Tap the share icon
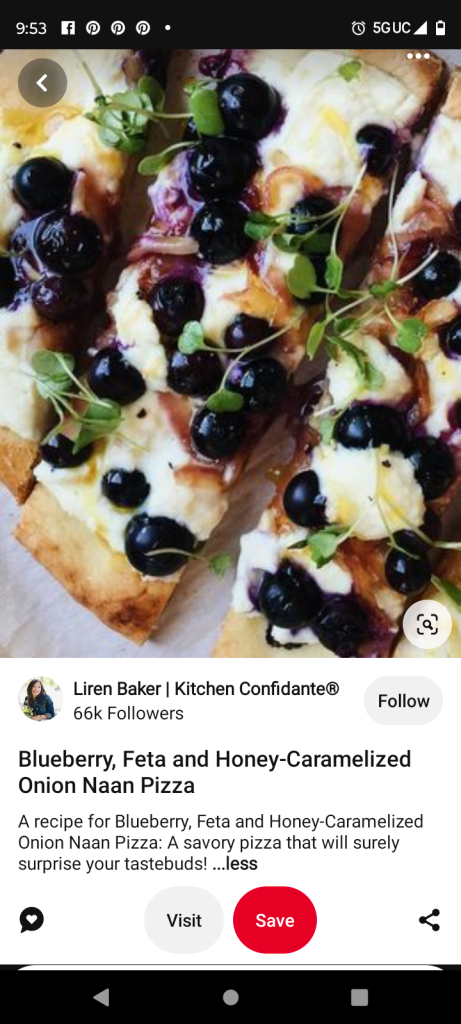This screenshot has width=461, height=1024. tap(429, 920)
